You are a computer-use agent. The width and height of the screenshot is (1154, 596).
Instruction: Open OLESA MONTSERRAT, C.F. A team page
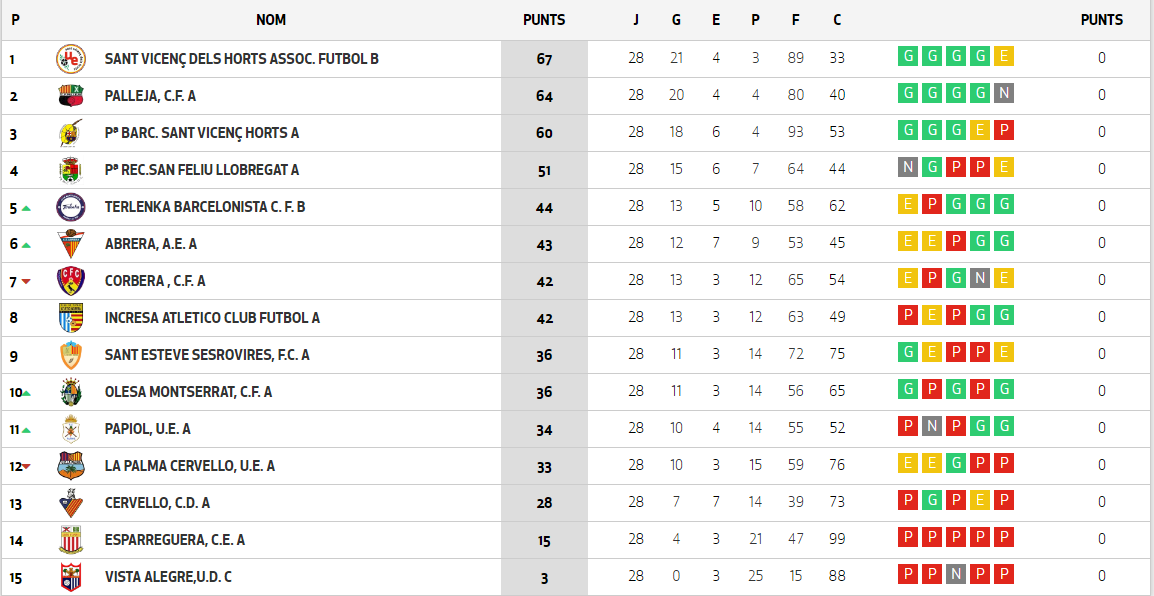[188, 391]
